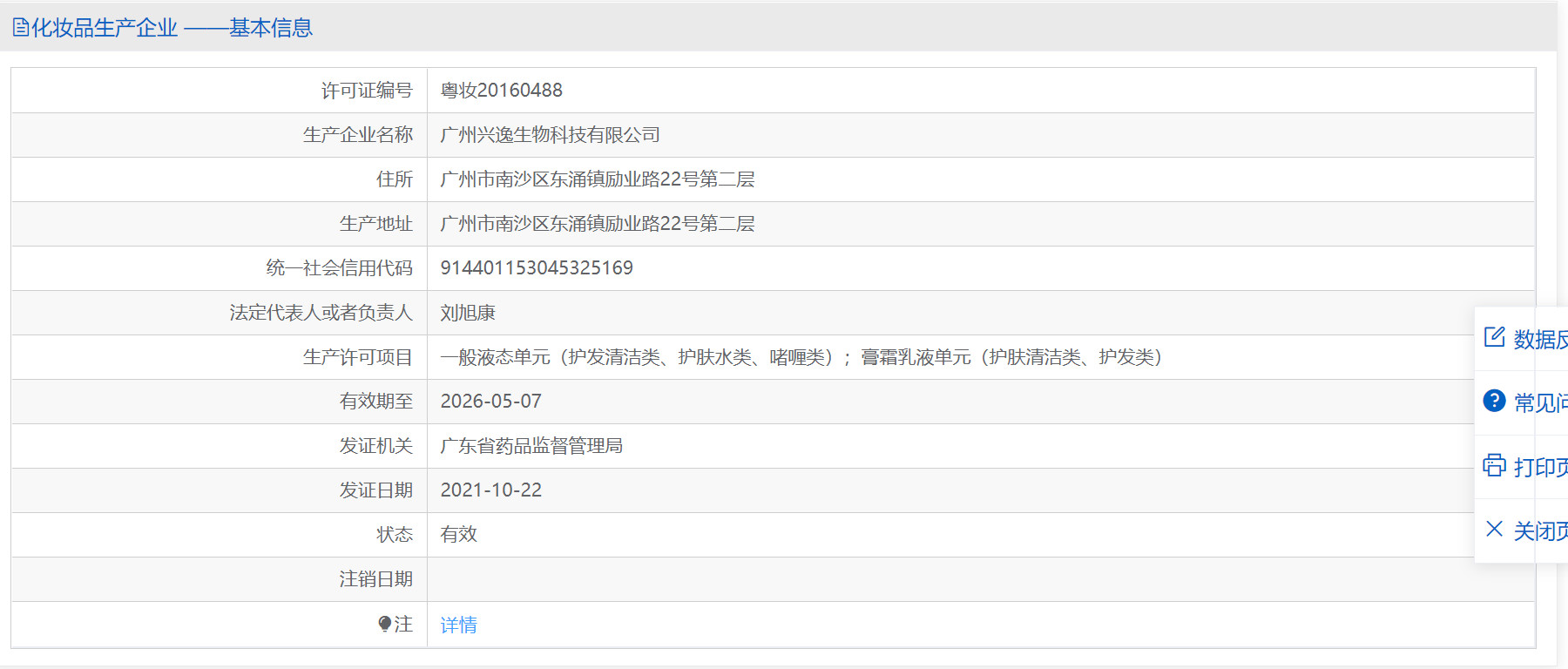Open 常见问题 FAQ button
Screen dimensions: 1568x669
[x=1522, y=402]
